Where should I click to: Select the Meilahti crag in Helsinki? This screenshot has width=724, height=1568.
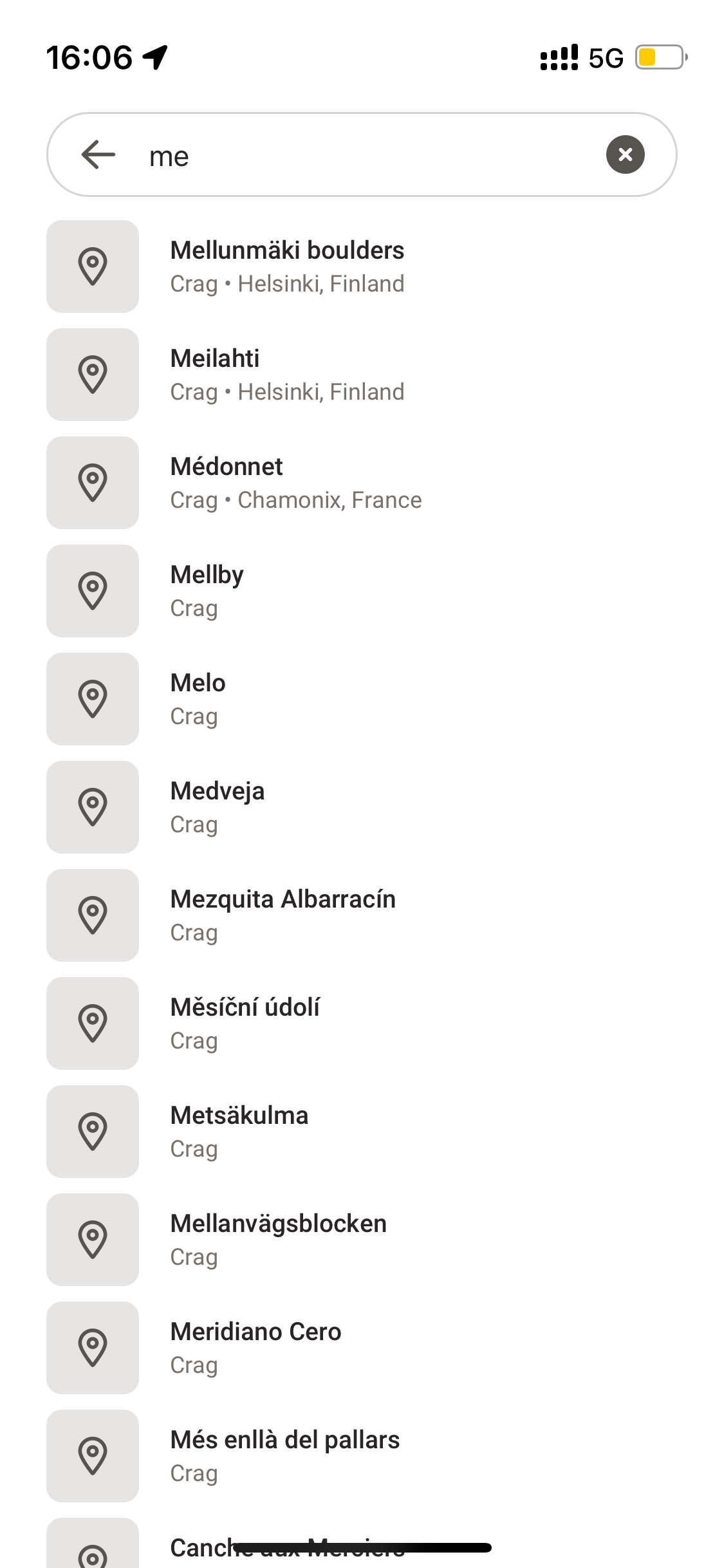point(287,375)
